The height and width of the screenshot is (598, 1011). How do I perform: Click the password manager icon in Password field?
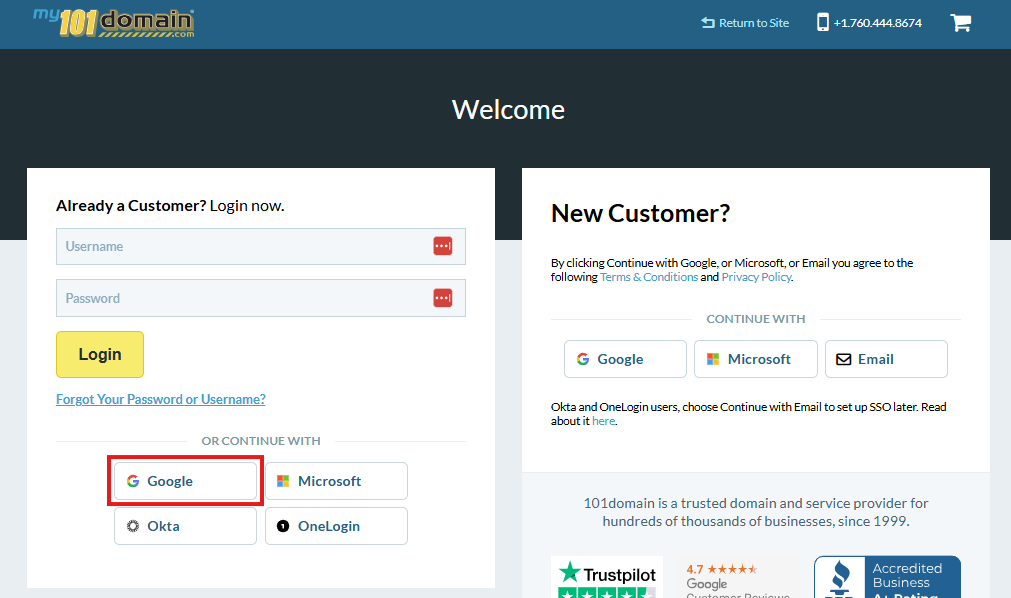pos(442,297)
